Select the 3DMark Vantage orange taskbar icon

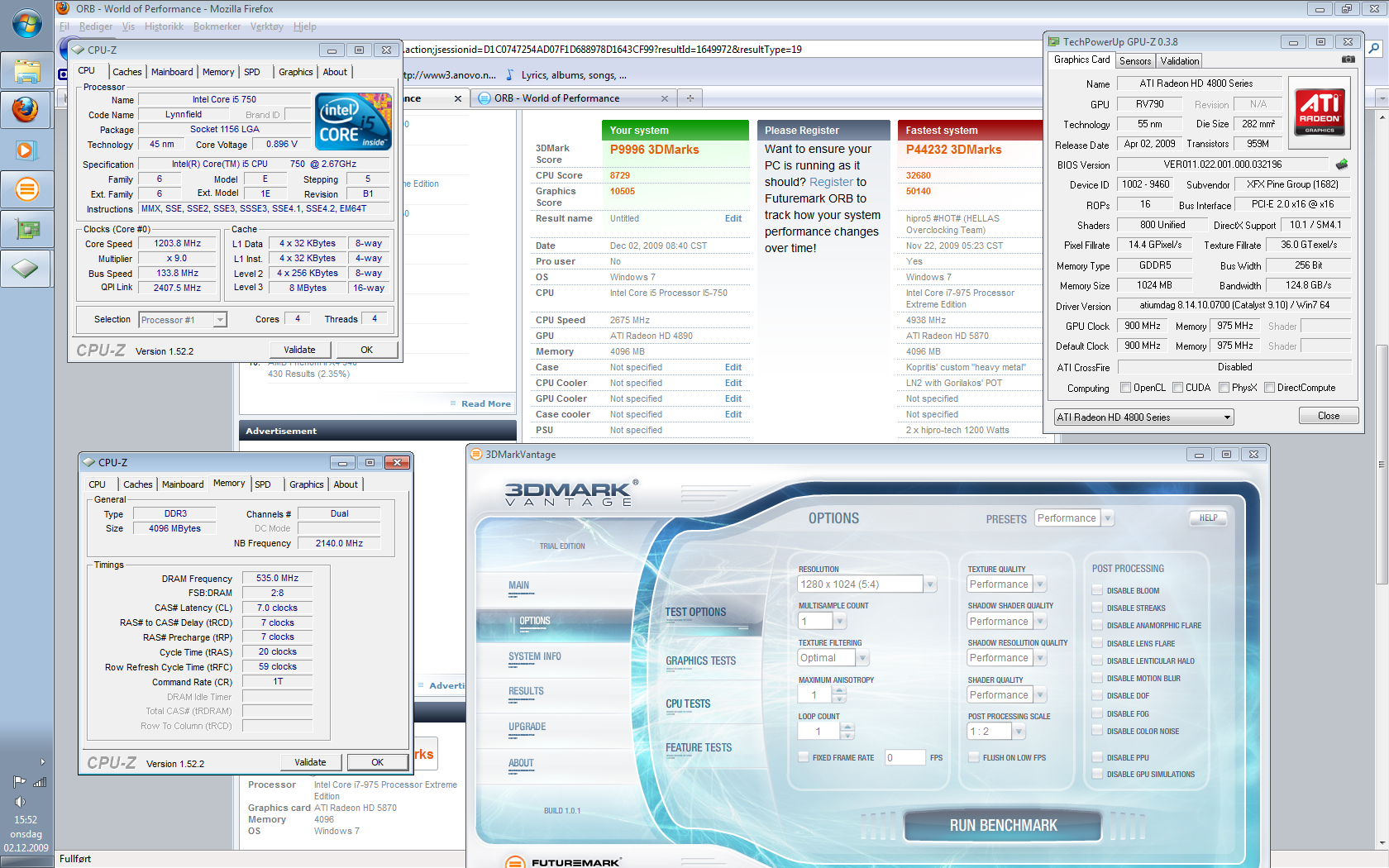[26, 189]
